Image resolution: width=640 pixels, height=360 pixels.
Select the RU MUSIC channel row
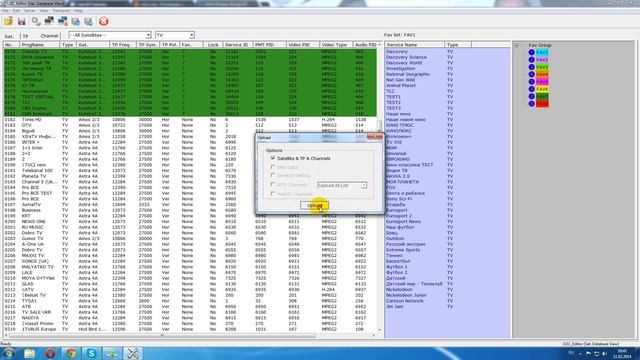coord(190,227)
